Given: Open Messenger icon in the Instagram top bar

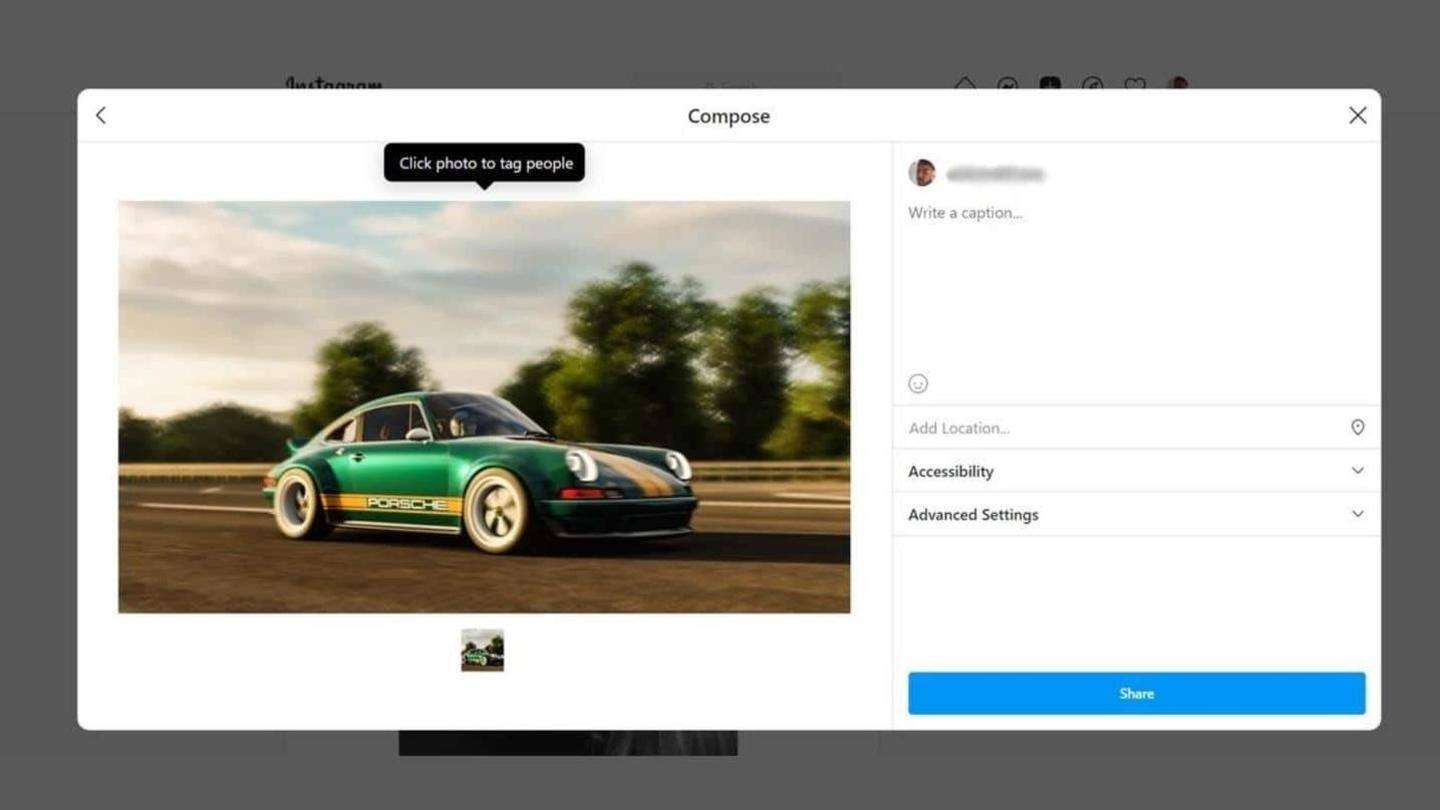Looking at the screenshot, I should (1007, 84).
